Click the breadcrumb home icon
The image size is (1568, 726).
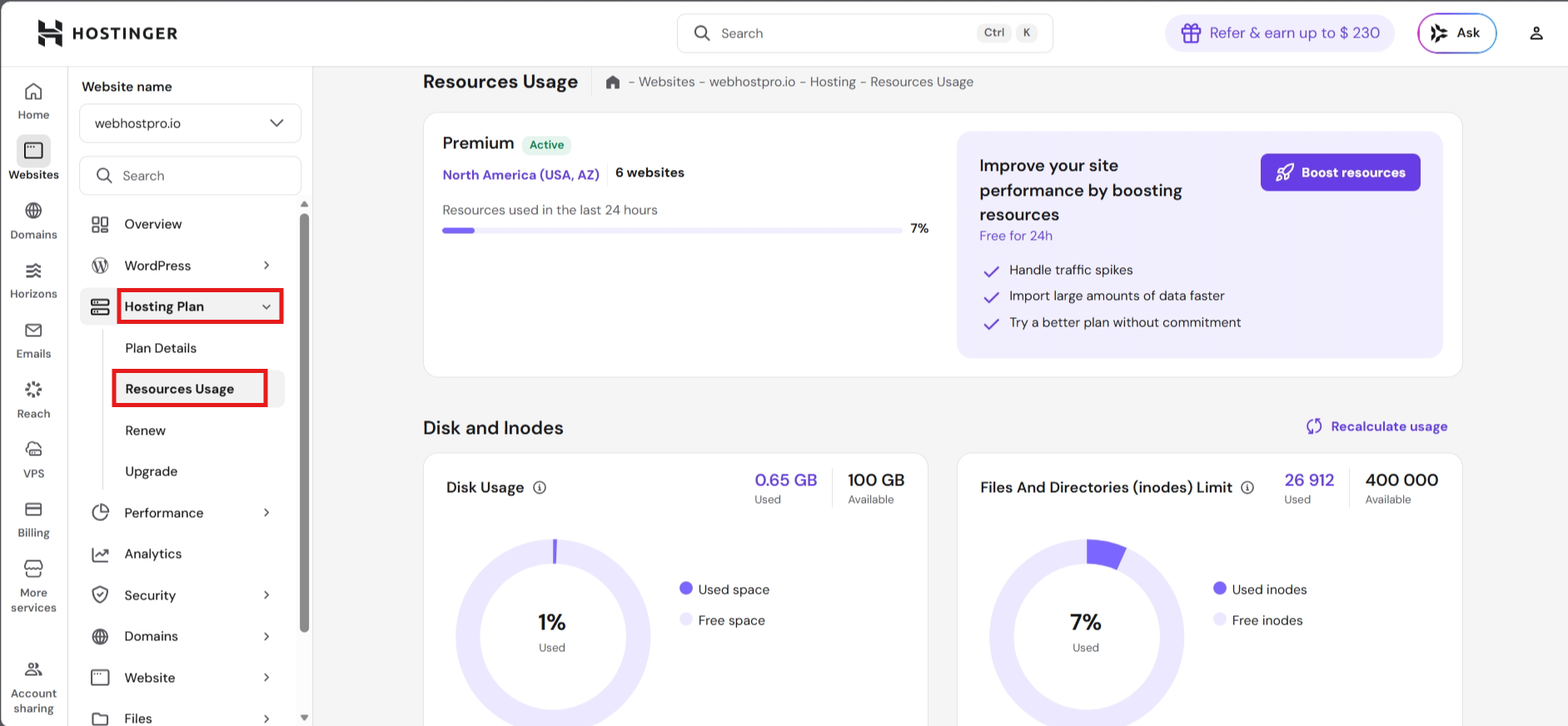coord(613,82)
